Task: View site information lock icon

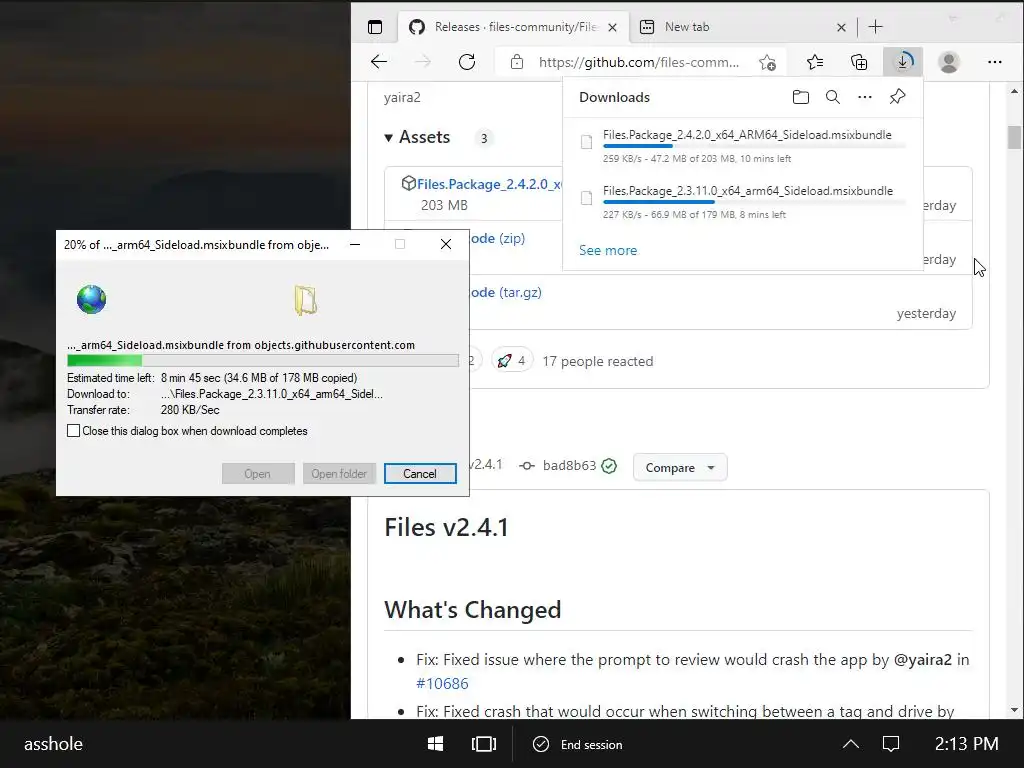Action: tap(517, 62)
